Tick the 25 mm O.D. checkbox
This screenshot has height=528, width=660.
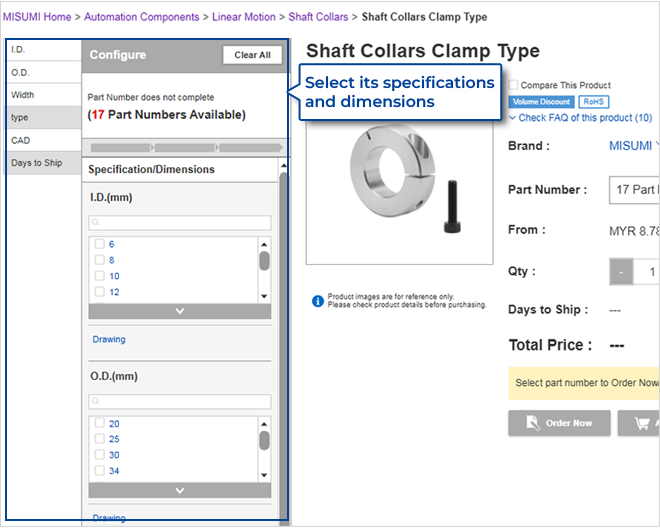pos(99,439)
